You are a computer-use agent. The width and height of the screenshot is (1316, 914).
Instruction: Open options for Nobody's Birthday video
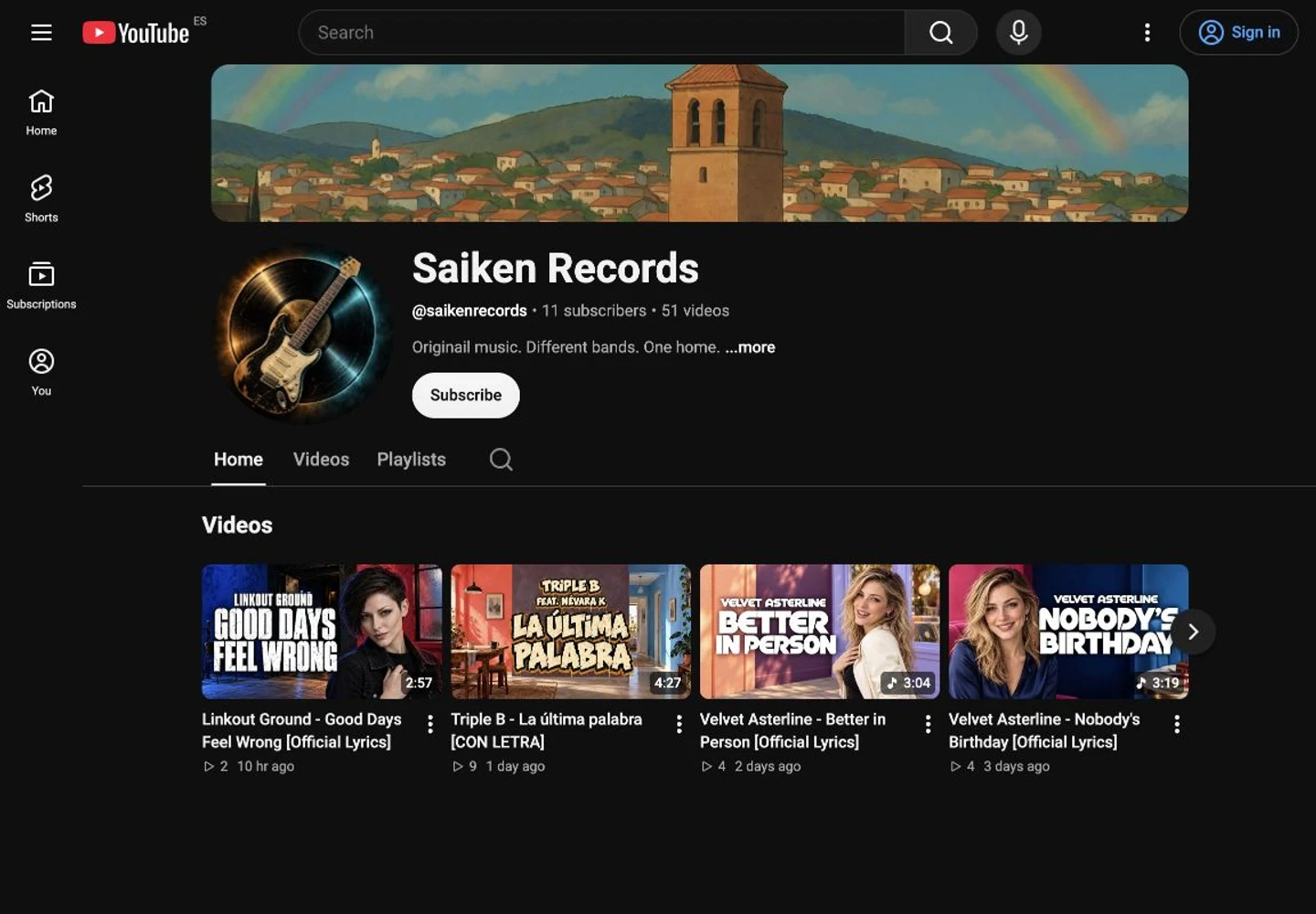pyautogui.click(x=1176, y=724)
